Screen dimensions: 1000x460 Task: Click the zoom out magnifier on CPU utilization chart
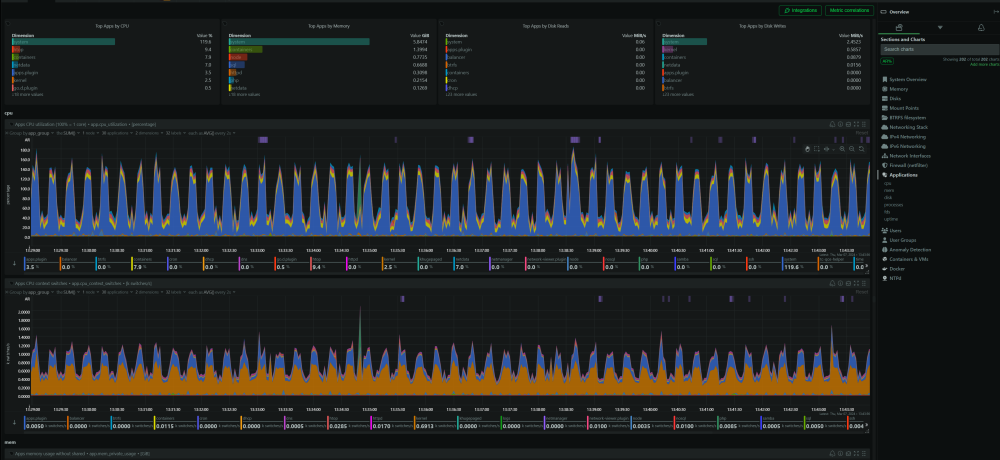tap(851, 149)
